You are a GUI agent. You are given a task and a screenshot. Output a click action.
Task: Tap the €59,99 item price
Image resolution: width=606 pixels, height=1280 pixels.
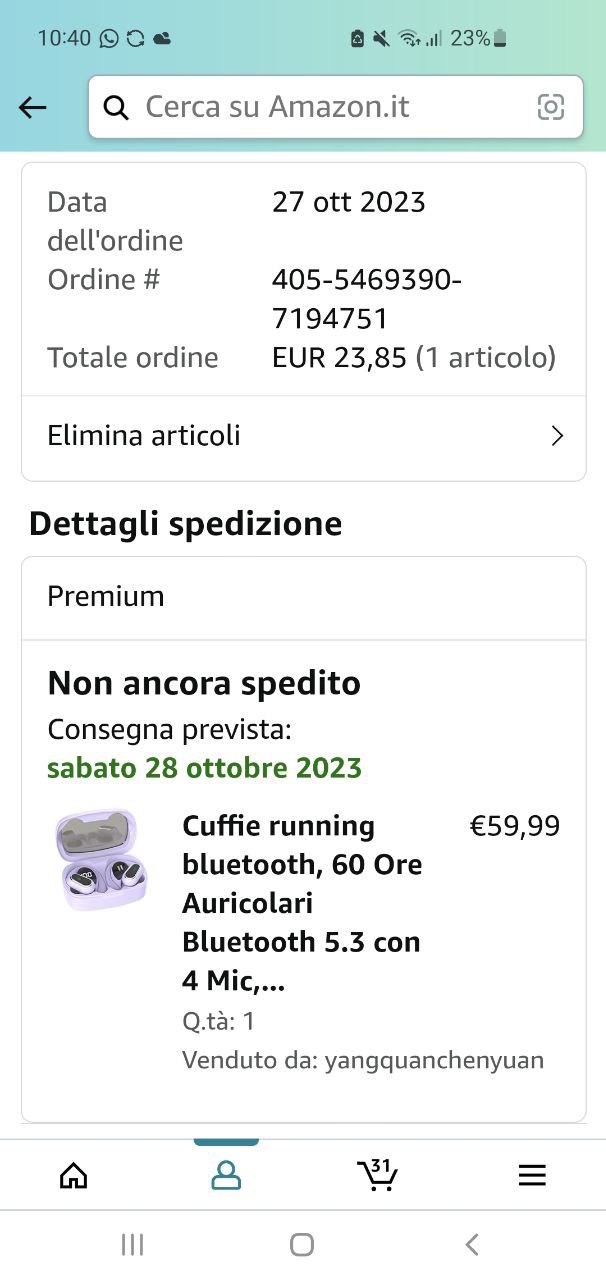coord(515,826)
